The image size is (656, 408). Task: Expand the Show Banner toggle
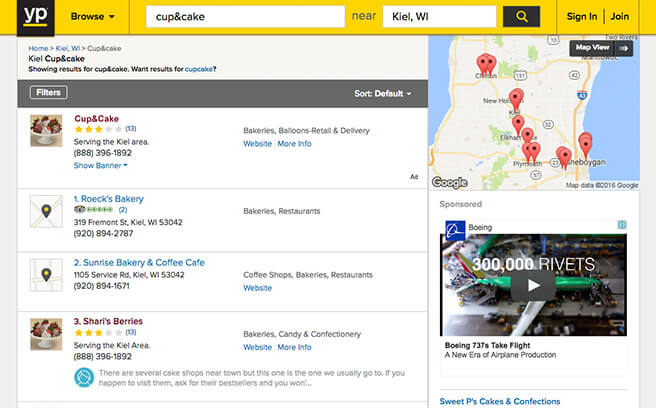coord(100,165)
